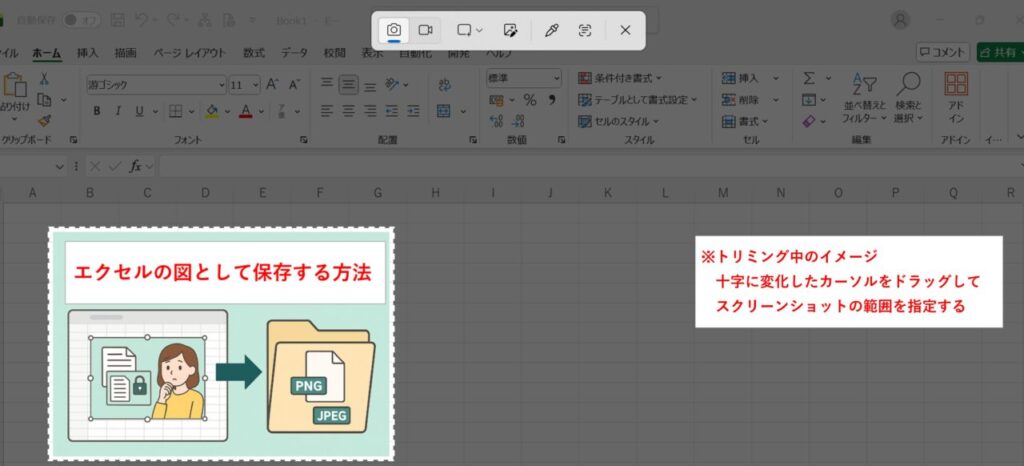Toggle Wrap Text icon
Image resolution: width=1024 pixels, height=466 pixels.
[x=445, y=85]
